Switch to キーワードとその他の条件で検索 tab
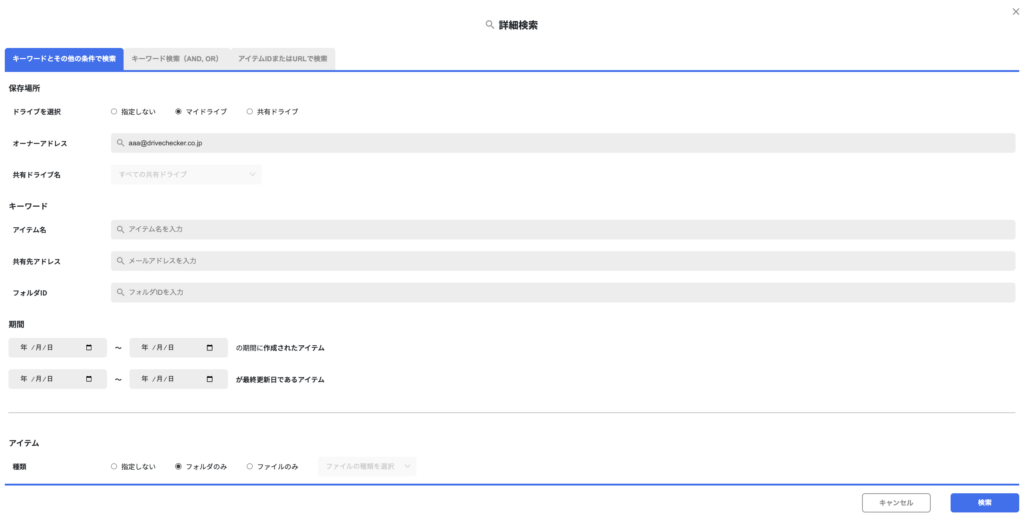Screen dimensions: 1024x532 pyautogui.click(x=64, y=59)
